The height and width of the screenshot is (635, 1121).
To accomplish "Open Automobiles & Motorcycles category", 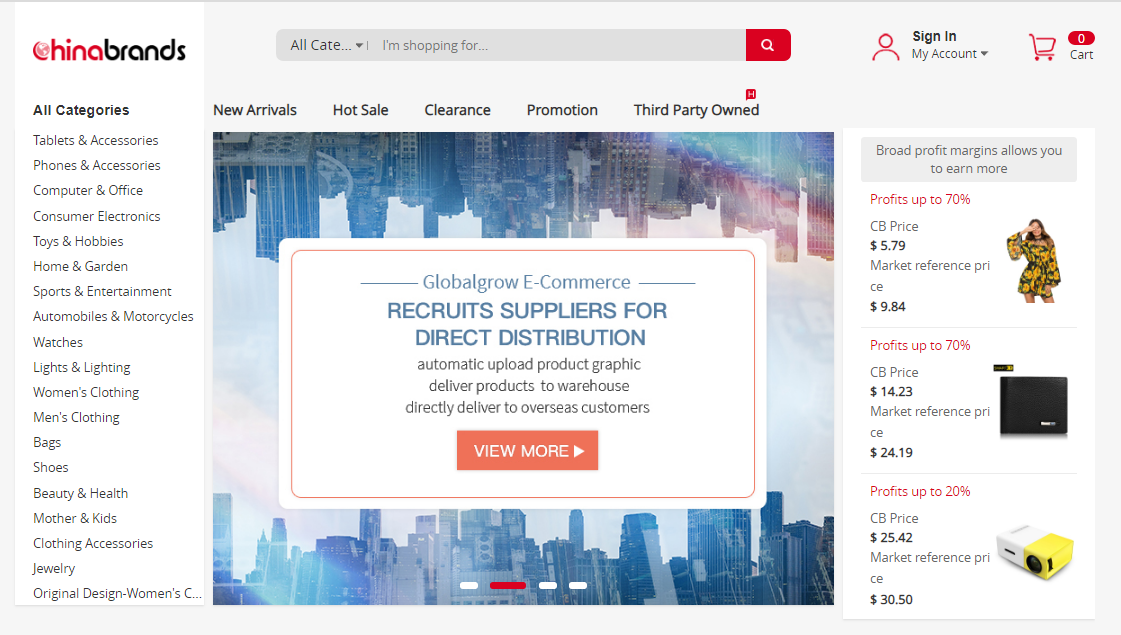I will click(x=113, y=316).
